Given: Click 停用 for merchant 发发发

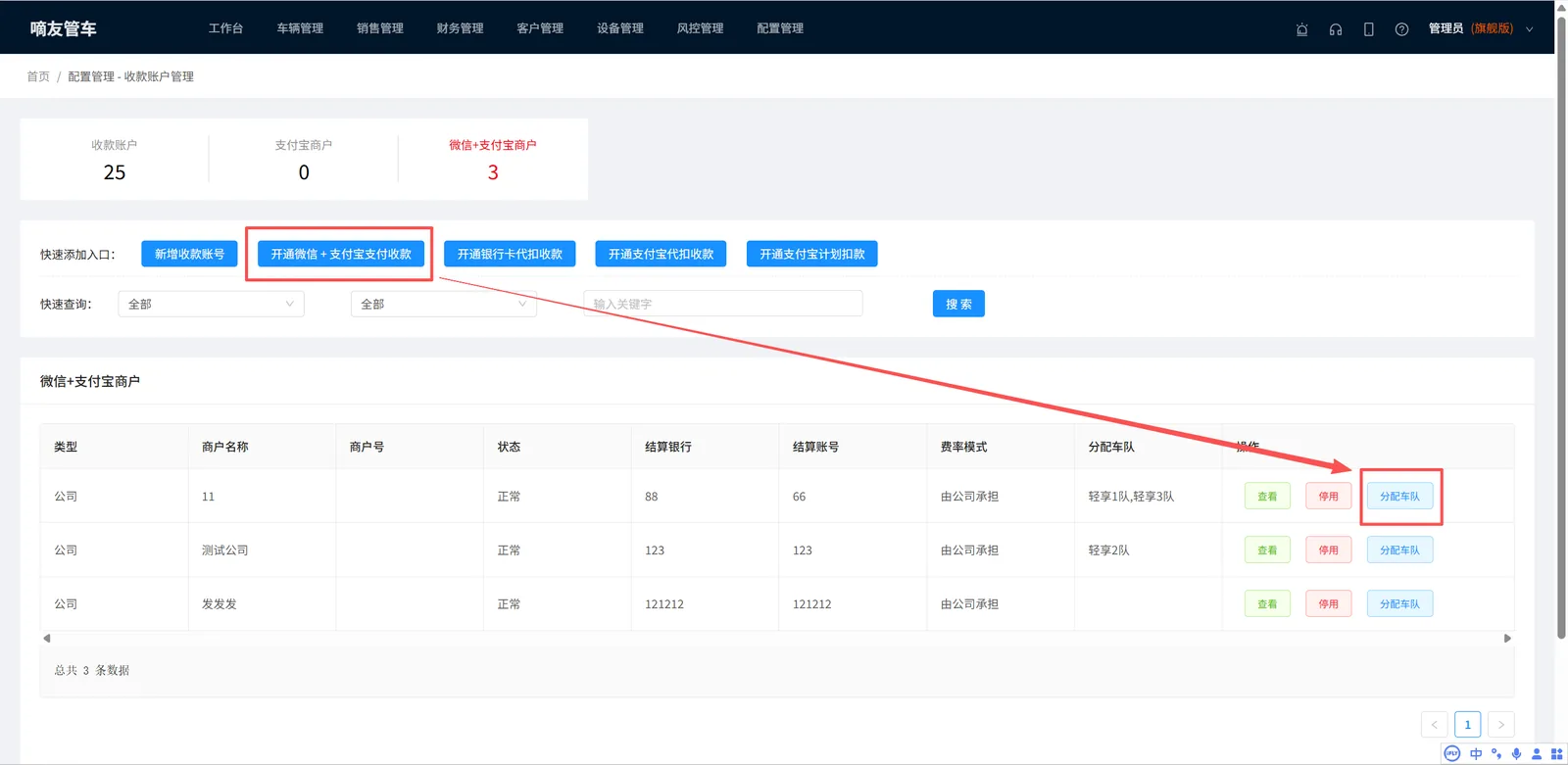Looking at the screenshot, I should pyautogui.click(x=1328, y=604).
